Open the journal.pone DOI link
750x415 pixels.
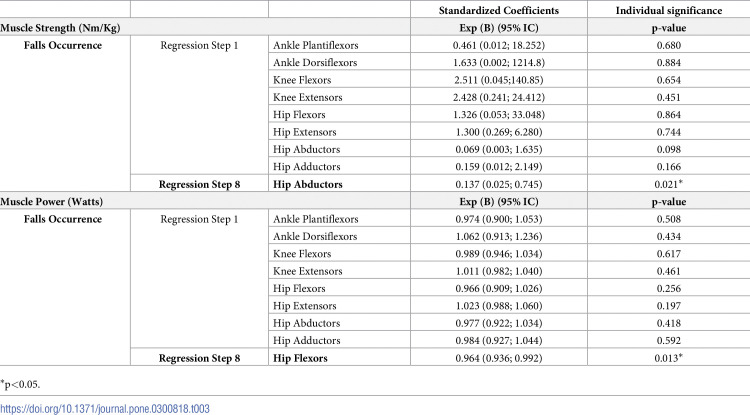coord(105,409)
